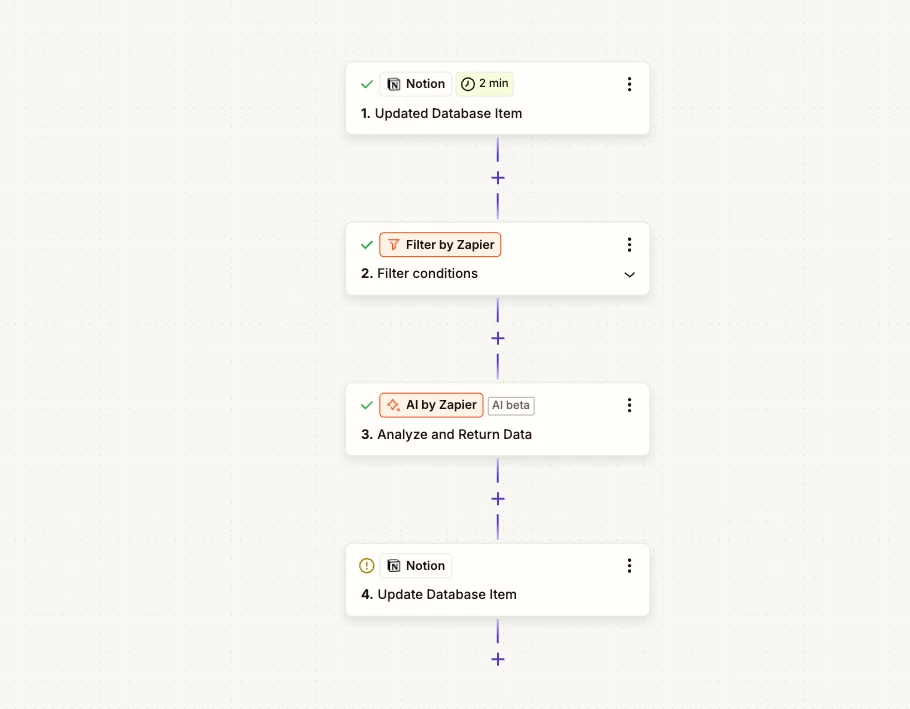The height and width of the screenshot is (709, 910).
Task: Click the Filter by Zapier badge
Action: [440, 245]
